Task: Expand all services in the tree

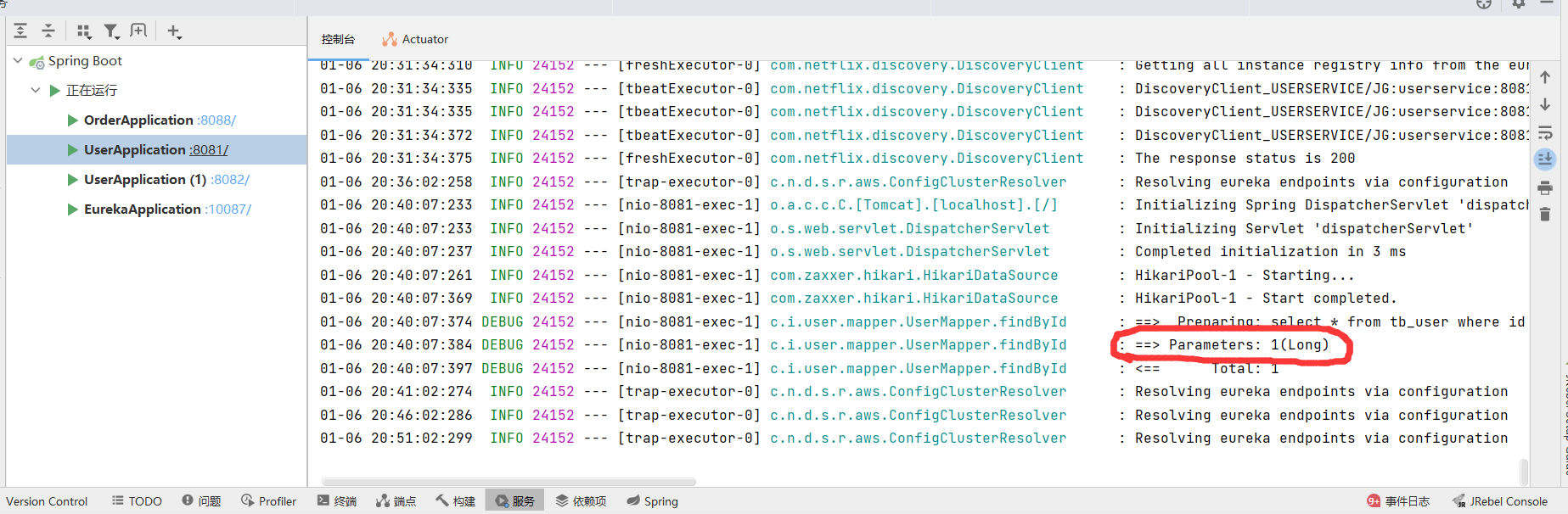Action: pyautogui.click(x=20, y=31)
